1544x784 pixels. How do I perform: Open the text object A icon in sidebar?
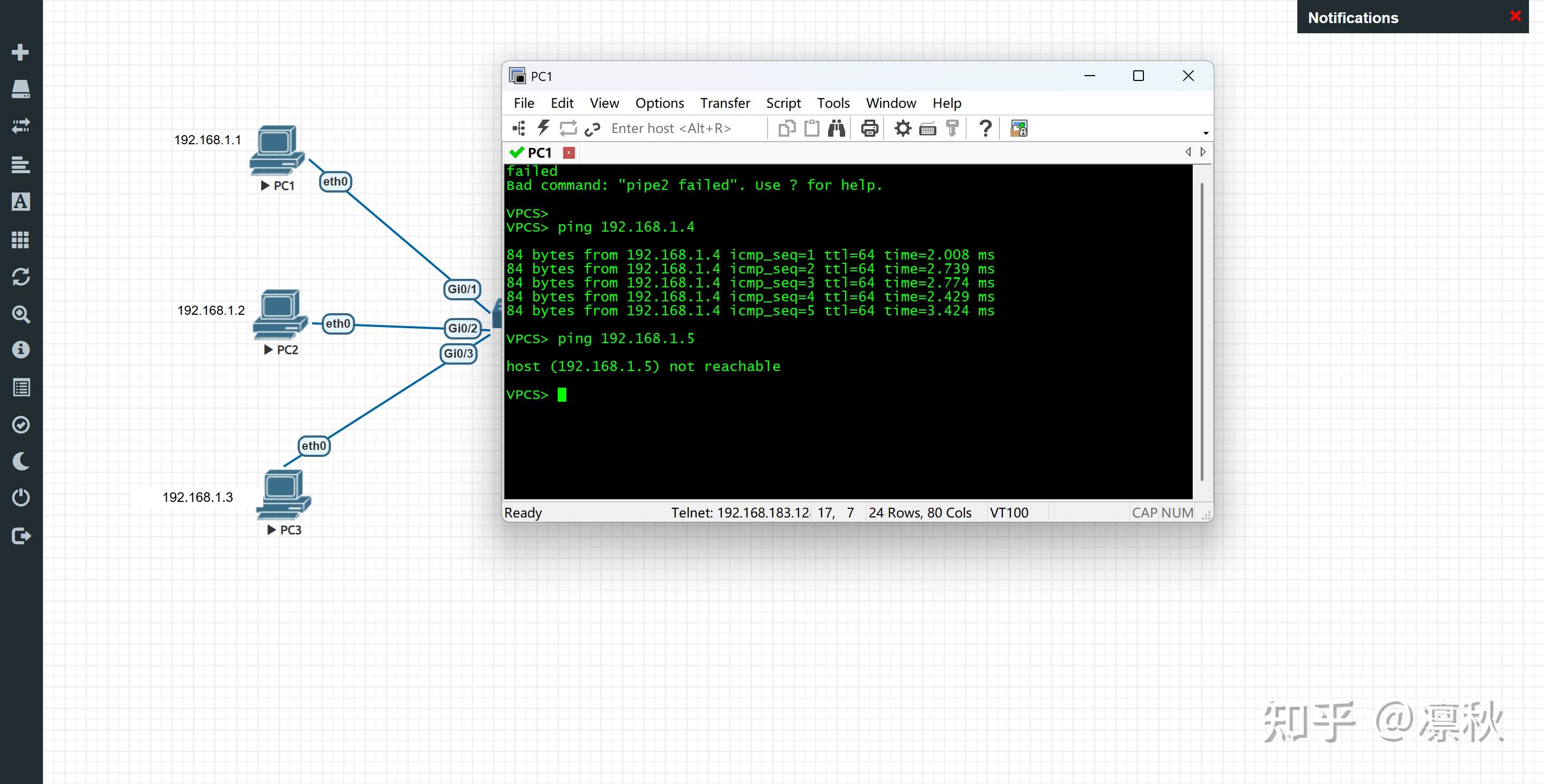coord(20,202)
